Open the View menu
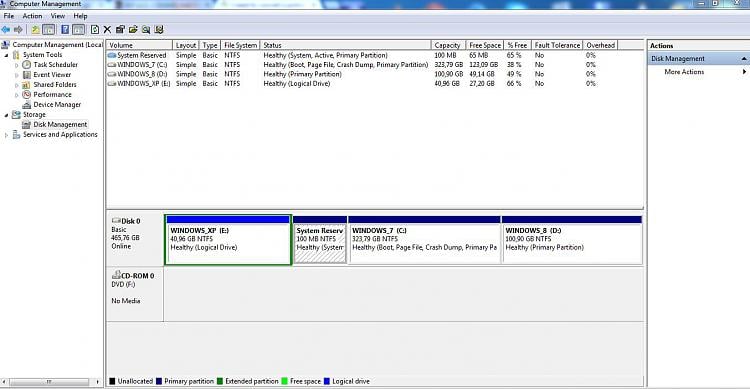 click(57, 16)
